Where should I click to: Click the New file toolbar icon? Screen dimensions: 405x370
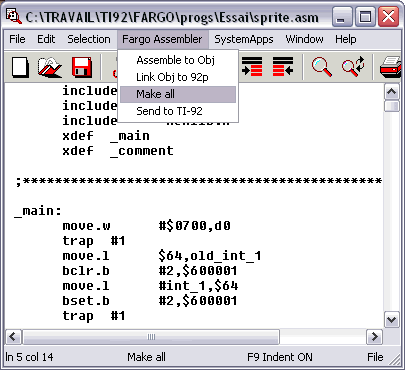(20, 67)
